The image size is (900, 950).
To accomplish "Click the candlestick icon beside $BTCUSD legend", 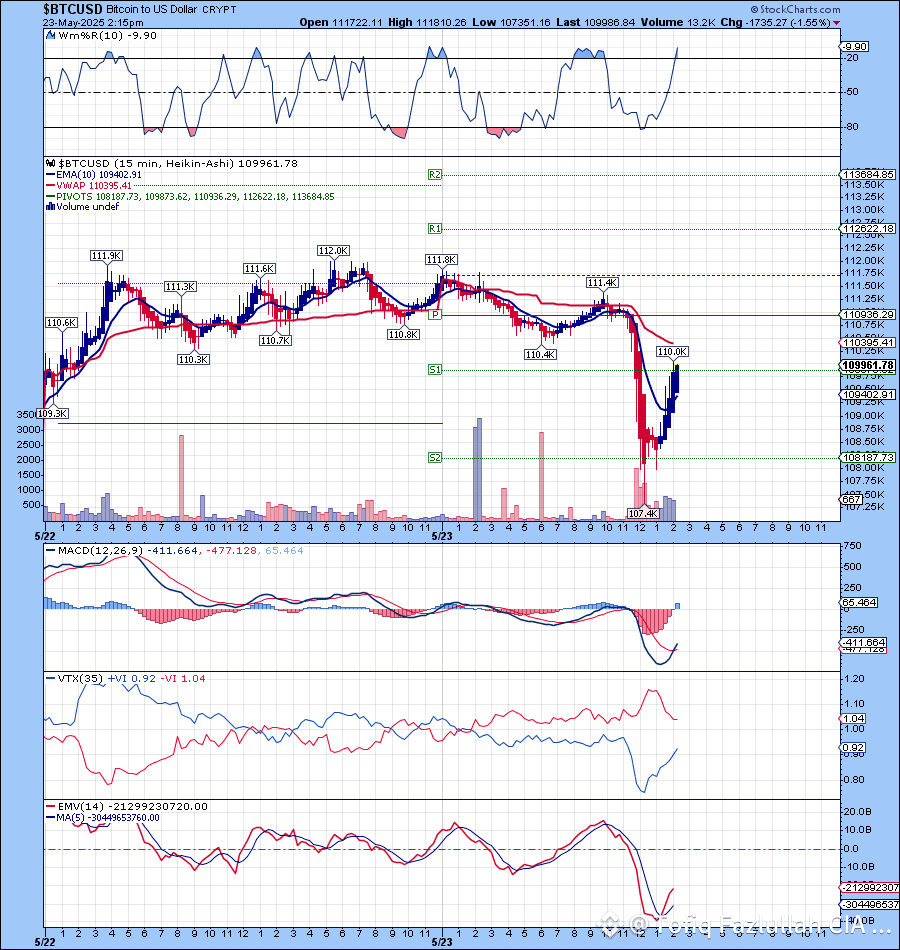I will pos(50,164).
